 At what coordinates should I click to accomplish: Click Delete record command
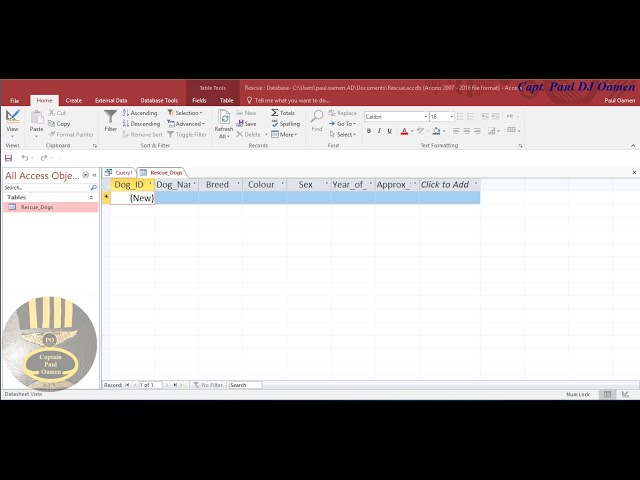tap(249, 134)
